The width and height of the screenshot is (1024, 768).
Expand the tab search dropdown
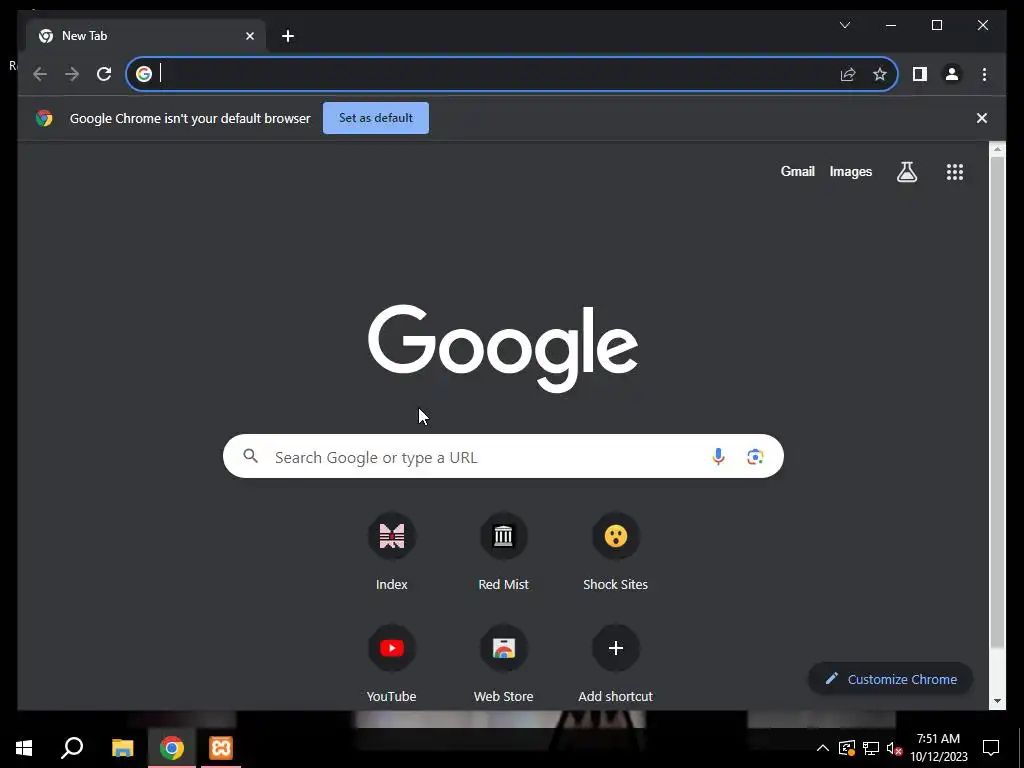click(x=845, y=25)
